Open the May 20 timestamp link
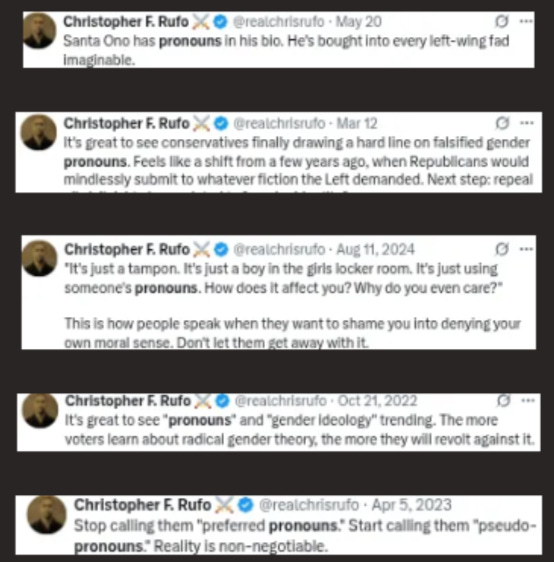554x562 pixels. [x=359, y=22]
